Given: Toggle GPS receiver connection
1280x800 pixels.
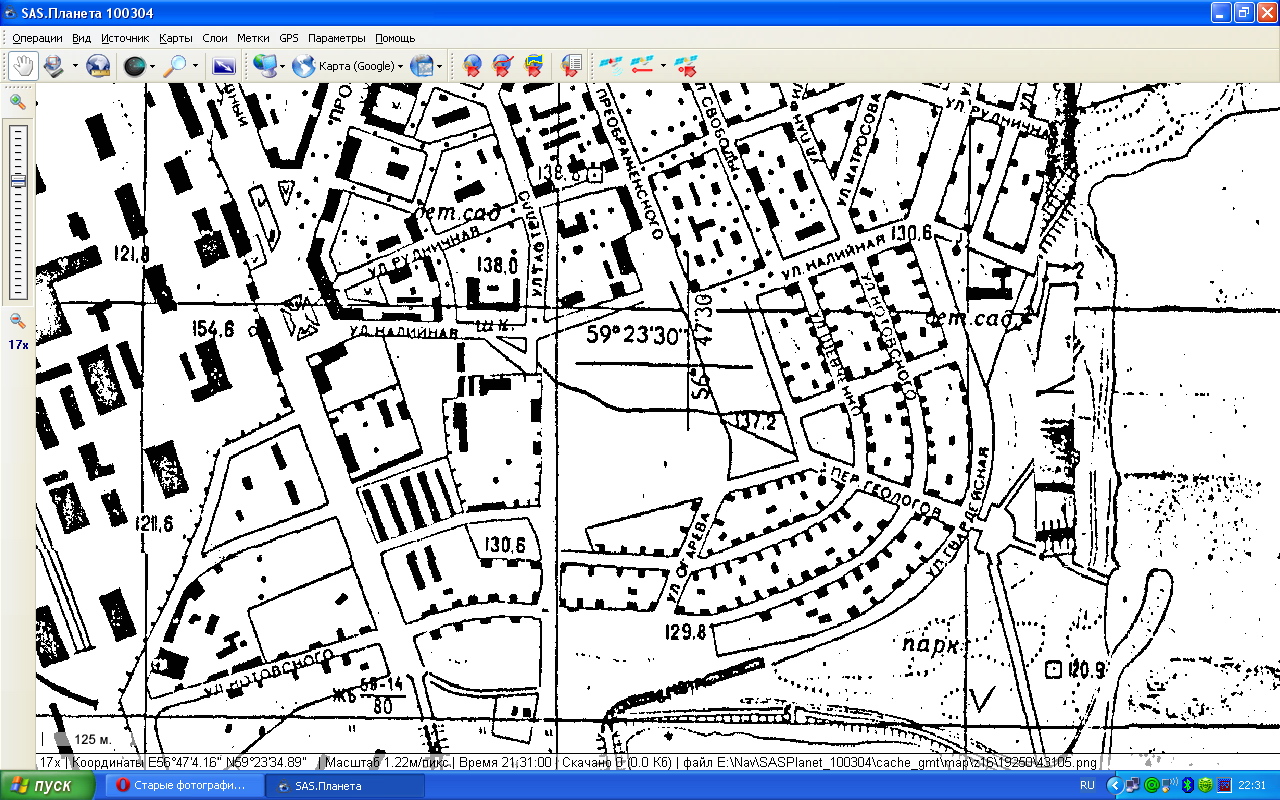Looking at the screenshot, I should 609,66.
